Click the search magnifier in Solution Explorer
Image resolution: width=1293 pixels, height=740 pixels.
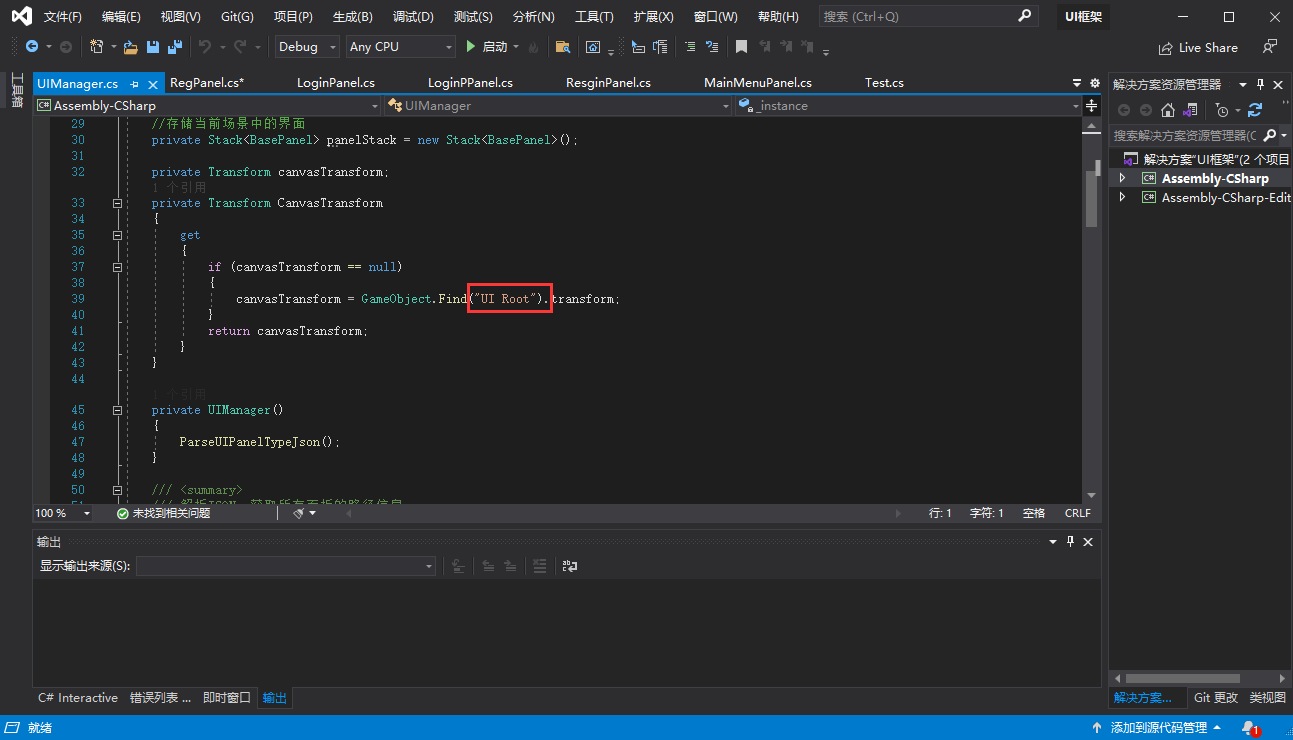tap(1270, 135)
